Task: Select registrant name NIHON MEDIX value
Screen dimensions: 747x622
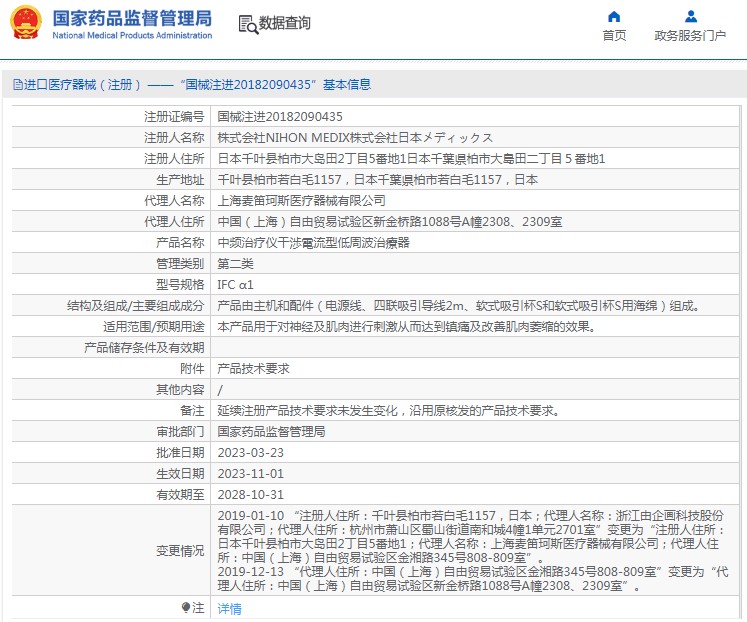Action: tap(355, 138)
